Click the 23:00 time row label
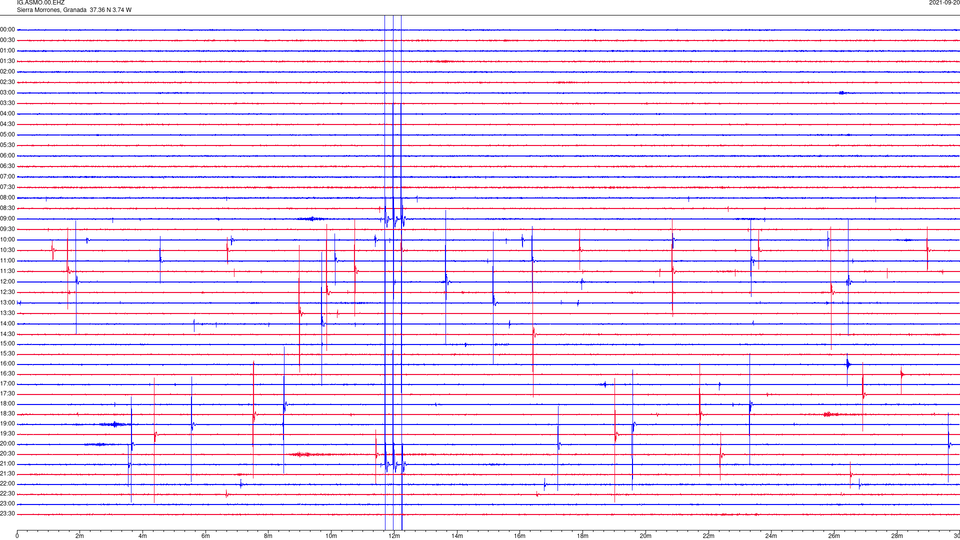 pos(7,504)
